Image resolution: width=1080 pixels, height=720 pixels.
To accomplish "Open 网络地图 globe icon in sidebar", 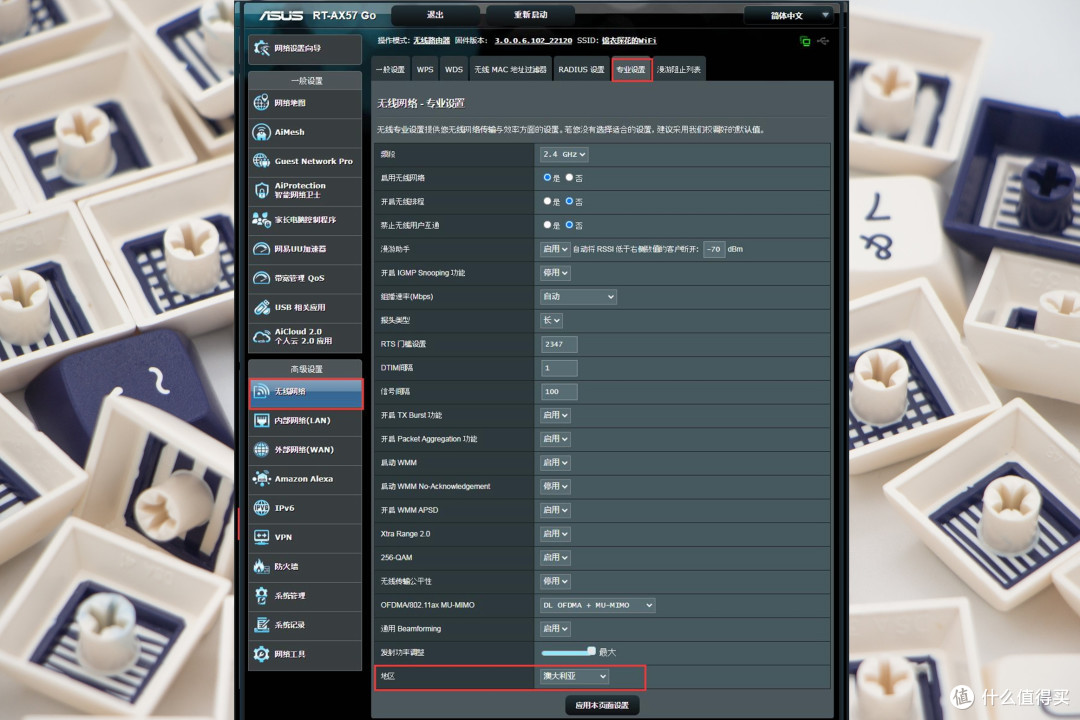I will [261, 103].
